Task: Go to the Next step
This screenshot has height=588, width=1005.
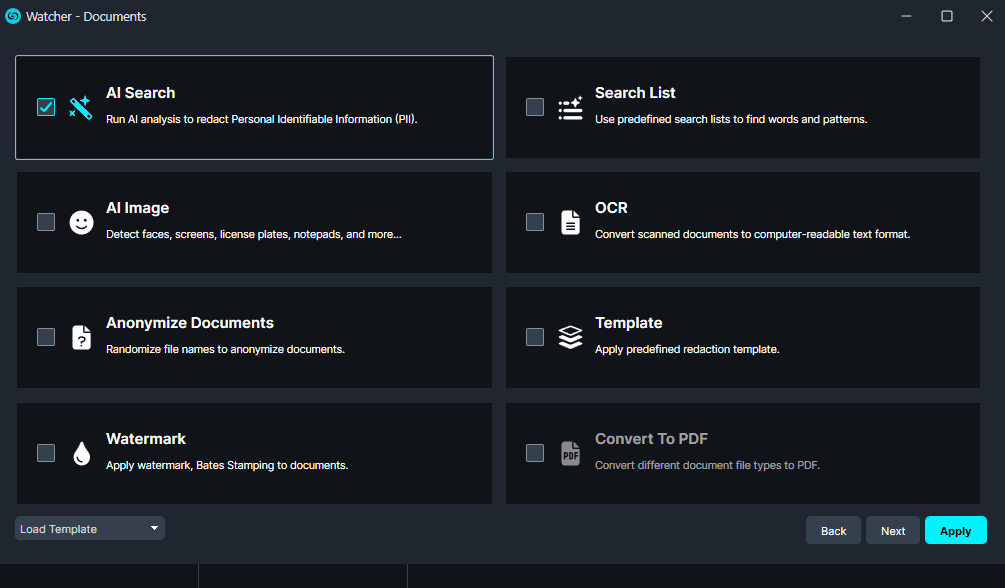Action: point(893,531)
